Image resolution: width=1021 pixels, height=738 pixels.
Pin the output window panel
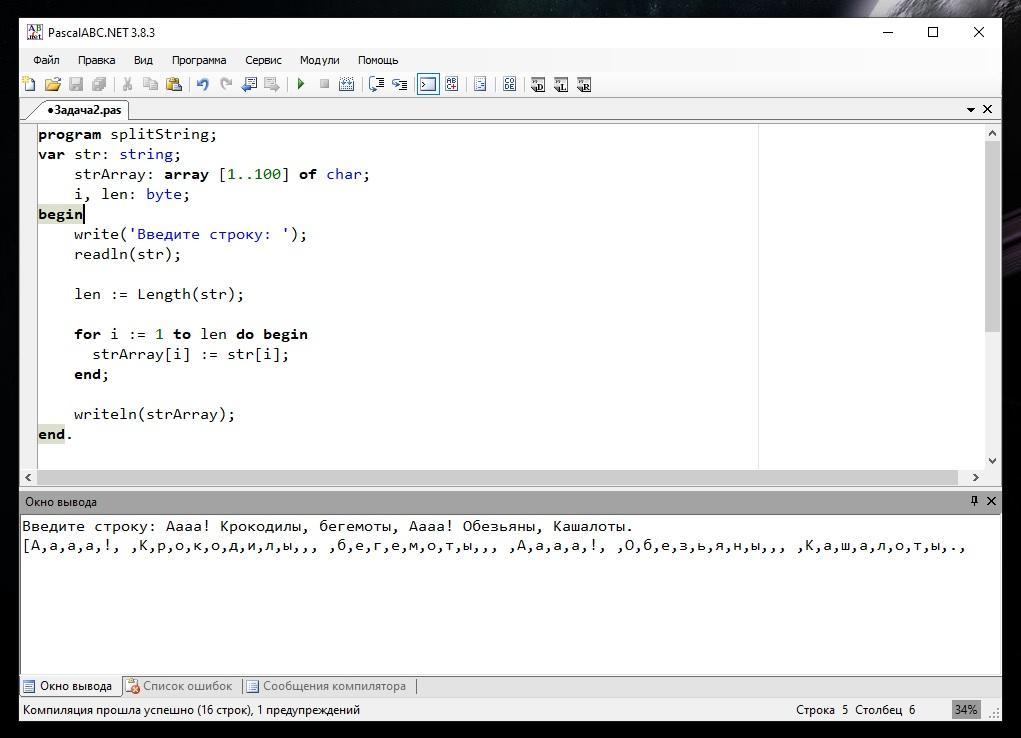(974, 501)
